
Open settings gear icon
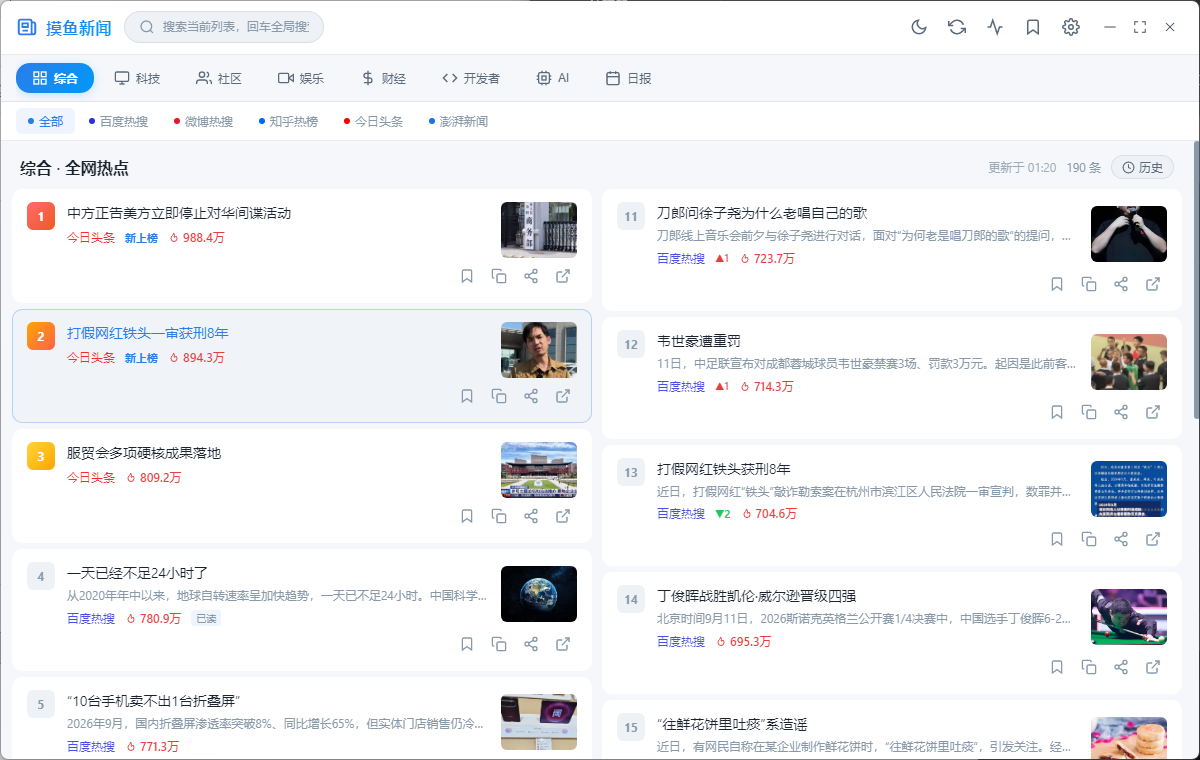pos(1071,27)
